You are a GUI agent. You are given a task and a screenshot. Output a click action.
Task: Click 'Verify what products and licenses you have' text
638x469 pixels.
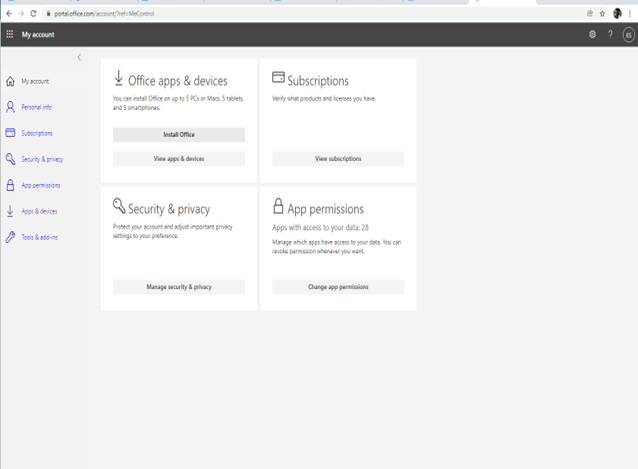(324, 99)
